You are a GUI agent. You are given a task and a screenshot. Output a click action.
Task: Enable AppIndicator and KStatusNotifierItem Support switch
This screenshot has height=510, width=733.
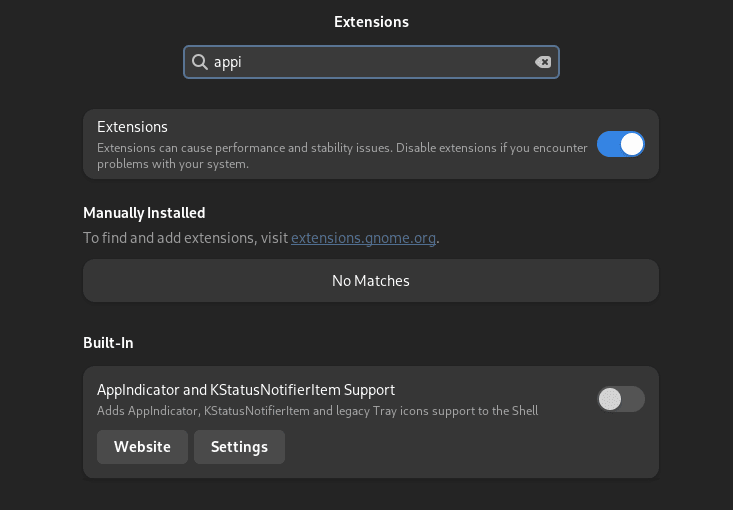[620, 400]
